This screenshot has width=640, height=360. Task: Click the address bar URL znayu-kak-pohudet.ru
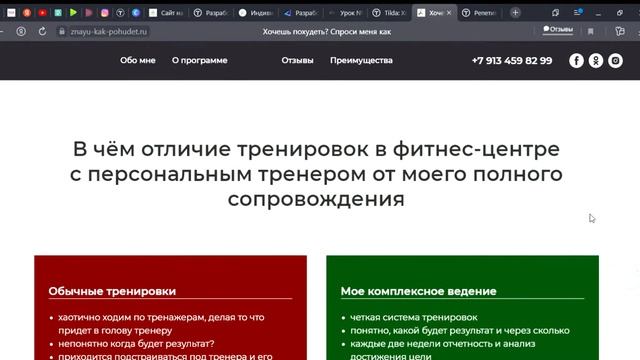coord(108,31)
